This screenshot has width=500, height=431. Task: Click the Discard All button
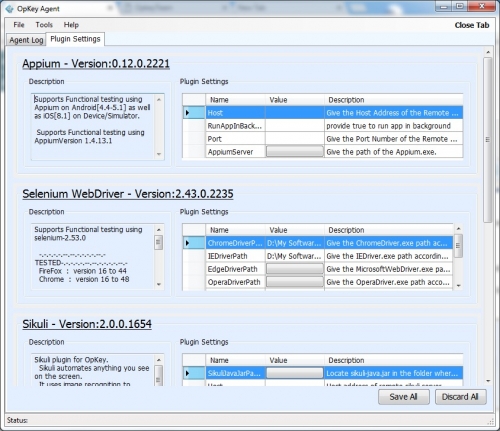(460, 397)
